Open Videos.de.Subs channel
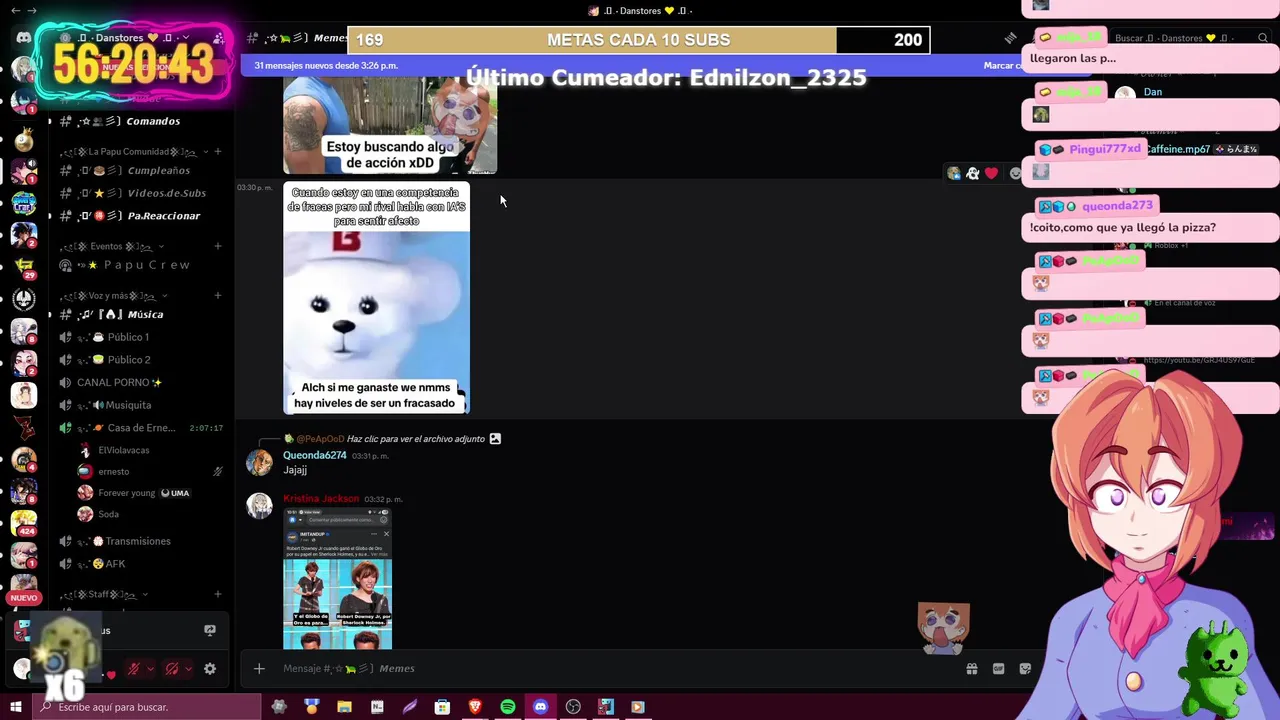 click(x=140, y=193)
